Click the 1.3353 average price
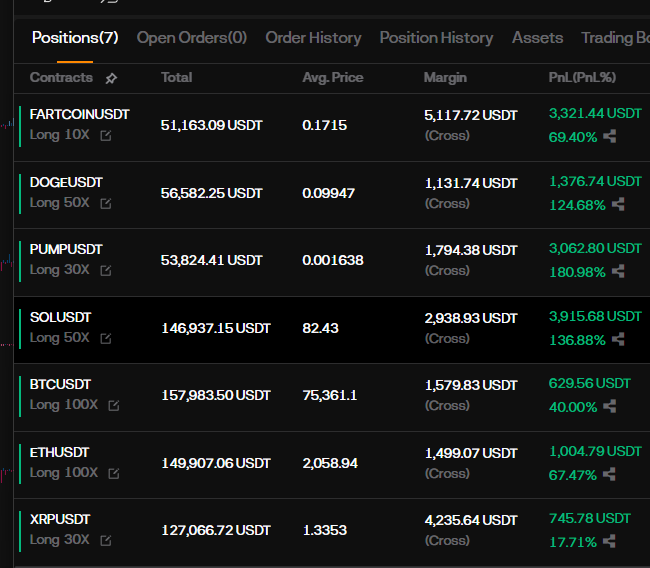This screenshot has height=568, width=650. pyautogui.click(x=325, y=530)
